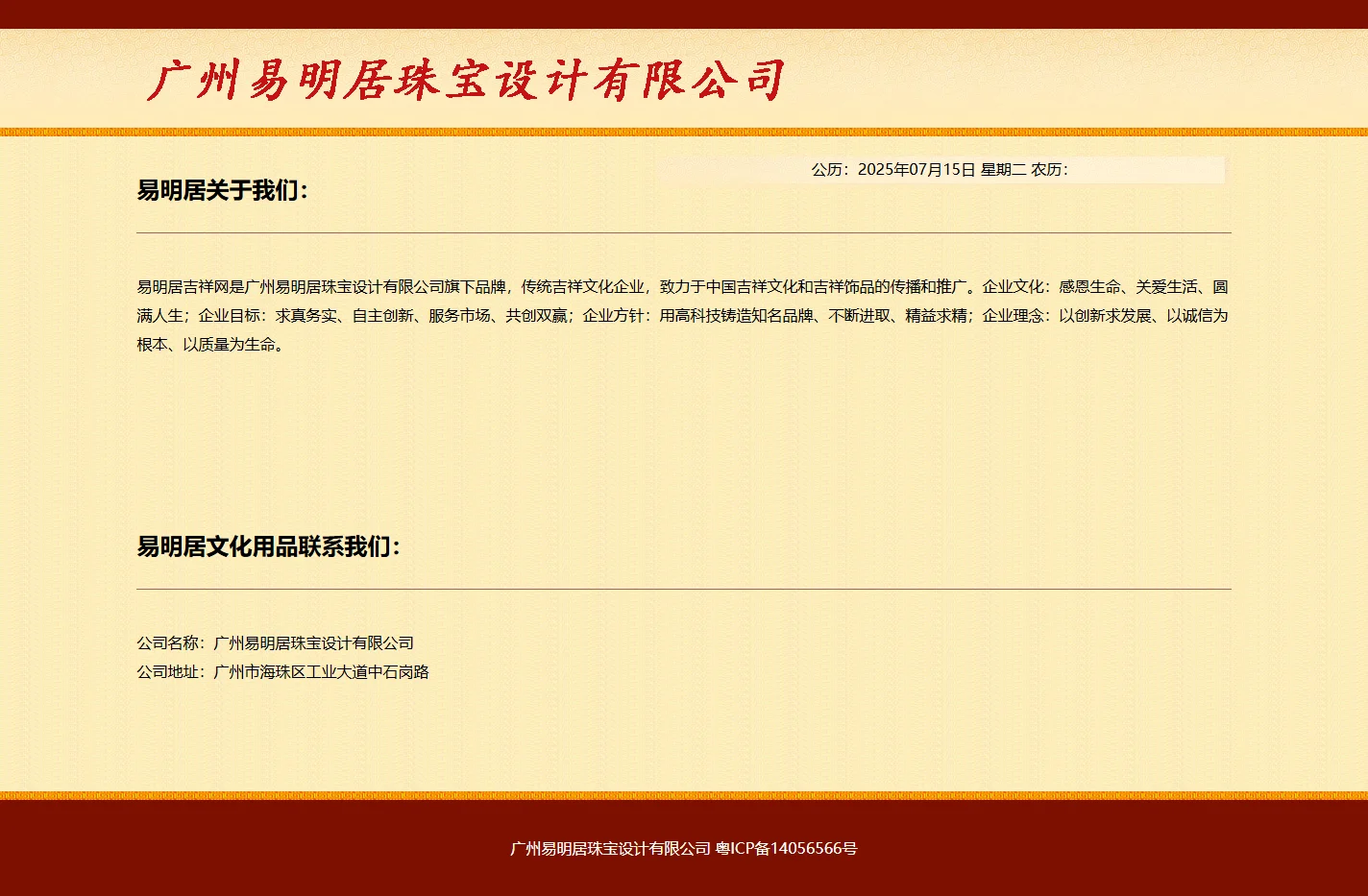Open the 粤ICP备14056566号 footer link
The image size is (1368, 896).
(786, 848)
